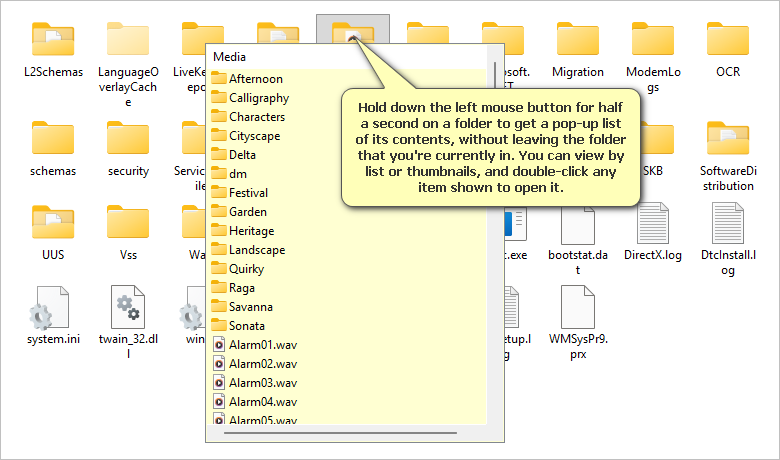
Task: Choose the Savanna folder in the list
Action: pos(249,307)
